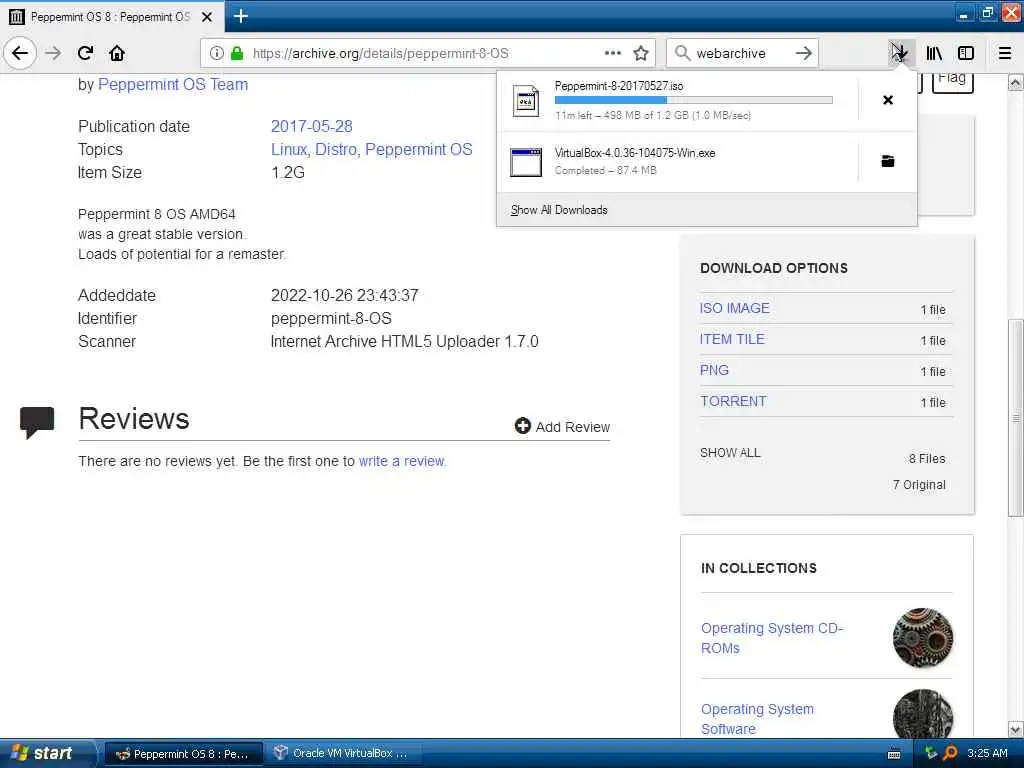Download the TORRENT option
Screen dimensions: 1024x768
tap(733, 401)
